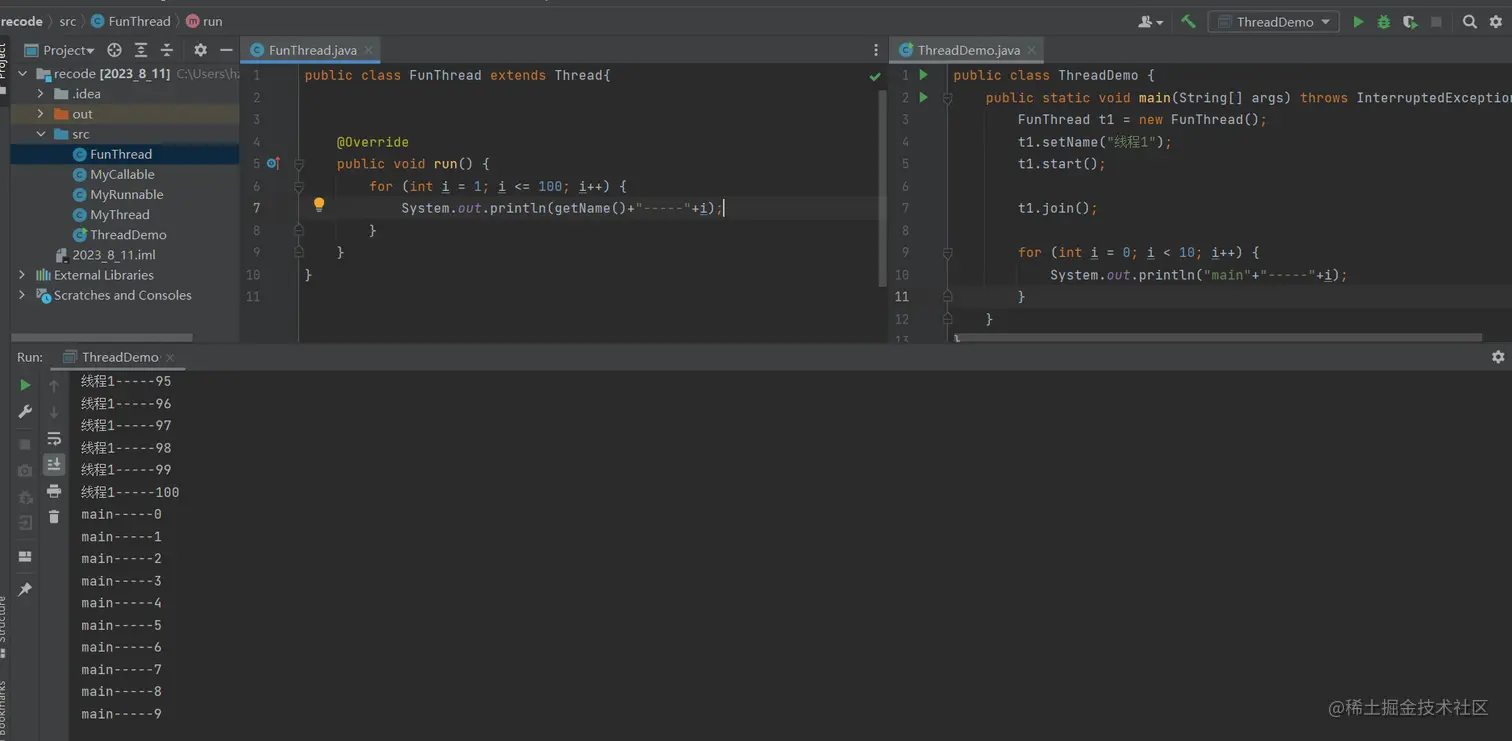This screenshot has height=741, width=1512.
Task: Open Project panel options gear
Action: (x=200, y=50)
